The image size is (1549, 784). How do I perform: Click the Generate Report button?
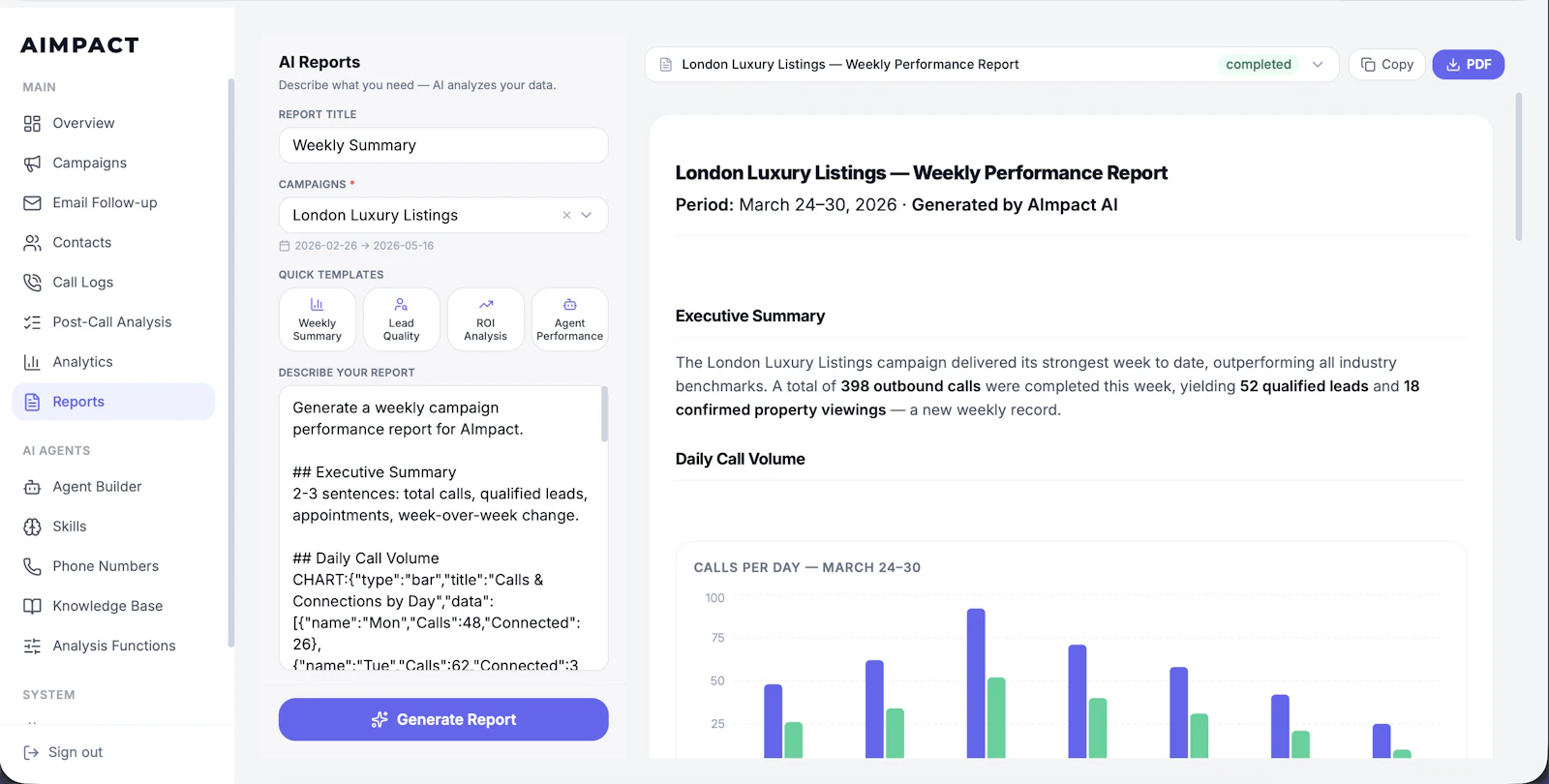coord(443,720)
